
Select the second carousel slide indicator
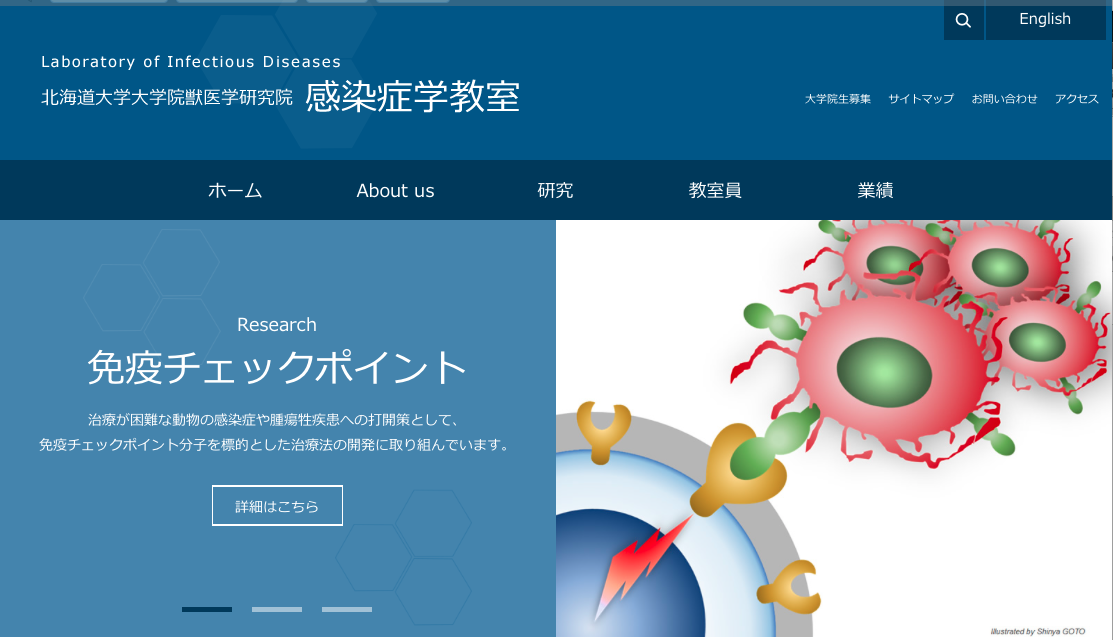pyautogui.click(x=277, y=609)
